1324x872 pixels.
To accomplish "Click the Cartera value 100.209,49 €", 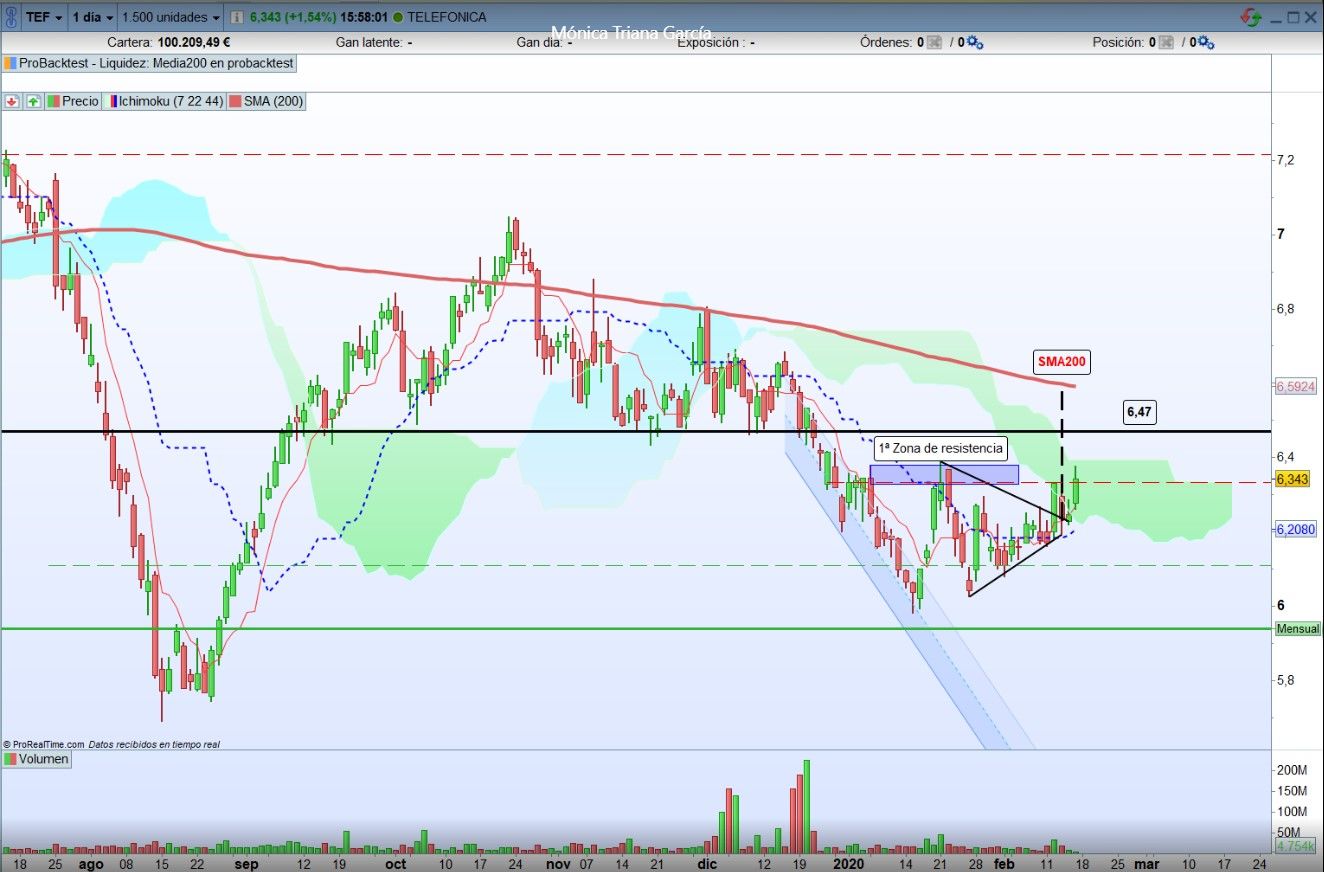I will coord(193,43).
